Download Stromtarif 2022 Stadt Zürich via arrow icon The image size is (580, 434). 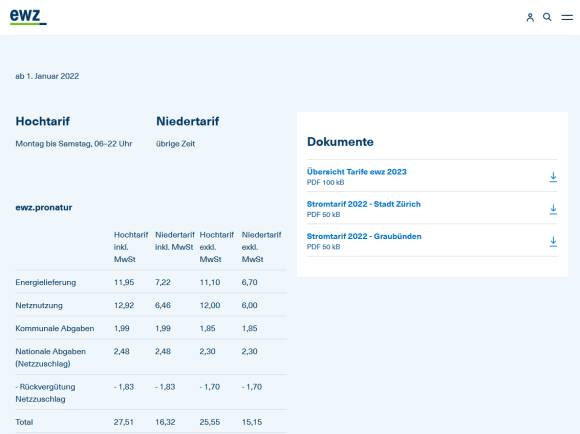point(553,209)
